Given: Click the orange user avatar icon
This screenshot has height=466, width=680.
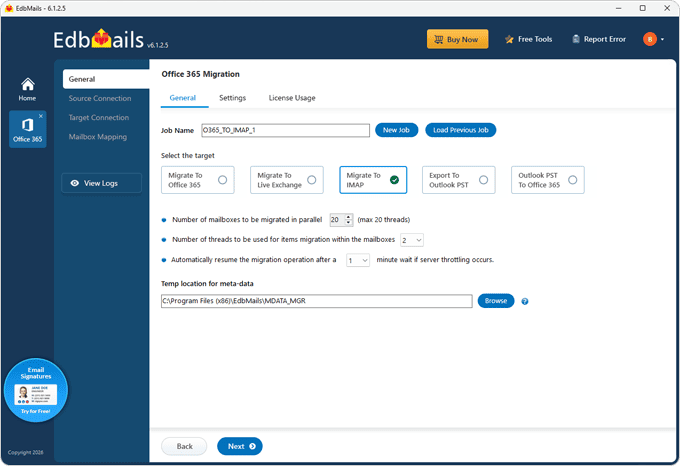Looking at the screenshot, I should click(650, 39).
